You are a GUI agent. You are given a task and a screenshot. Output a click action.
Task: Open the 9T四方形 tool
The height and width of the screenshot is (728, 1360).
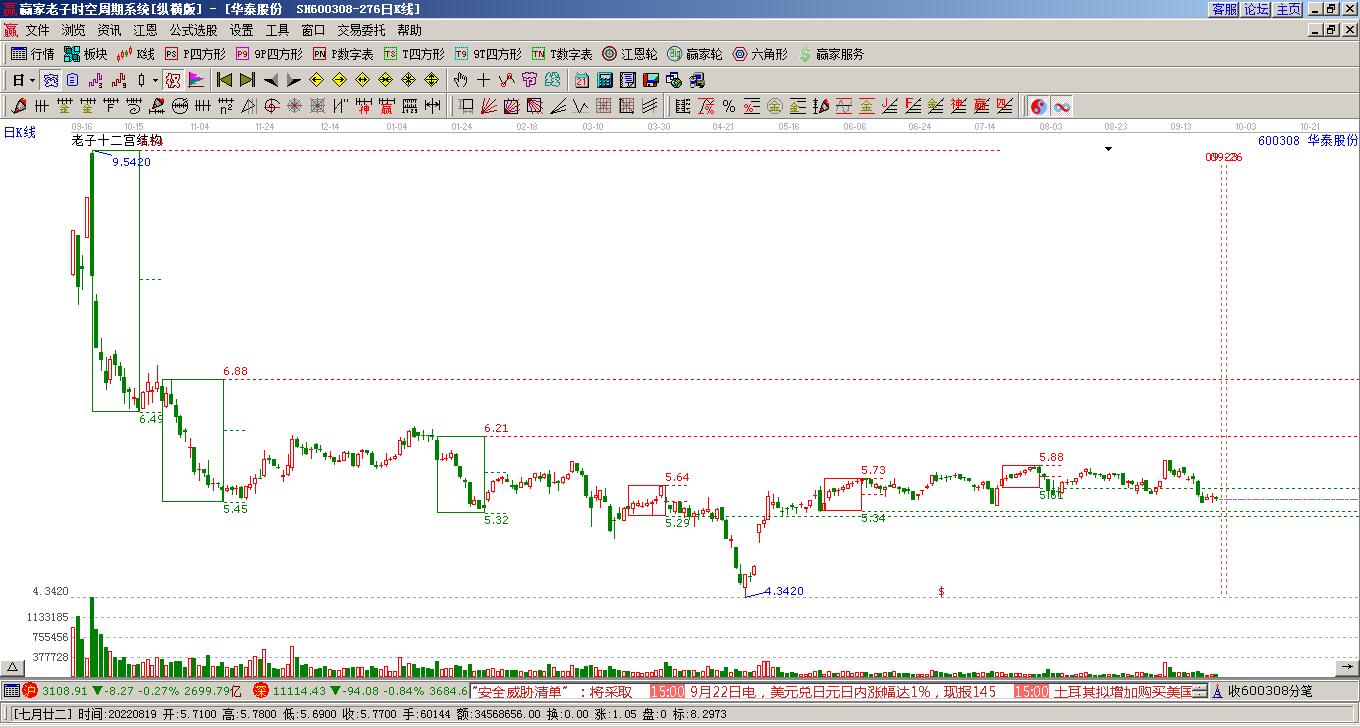488,54
